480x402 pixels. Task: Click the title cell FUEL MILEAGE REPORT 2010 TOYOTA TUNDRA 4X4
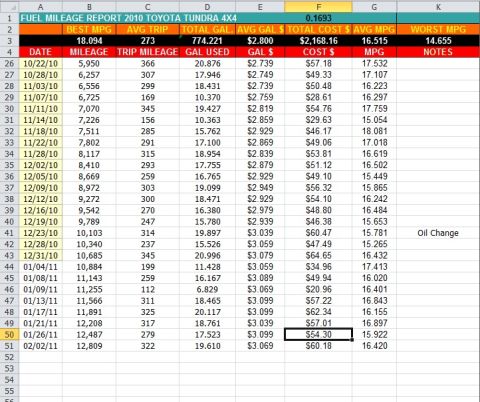(x=129, y=18)
